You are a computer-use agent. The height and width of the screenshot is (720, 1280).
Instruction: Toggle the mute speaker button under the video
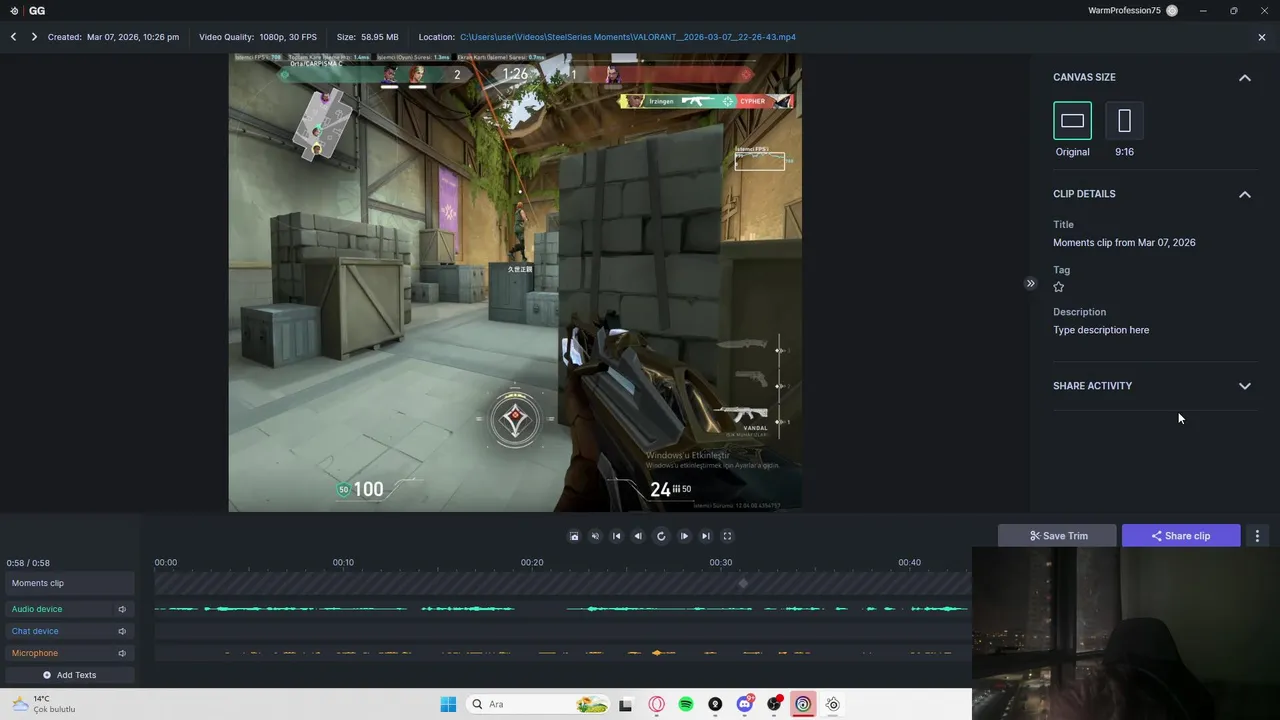tap(595, 536)
